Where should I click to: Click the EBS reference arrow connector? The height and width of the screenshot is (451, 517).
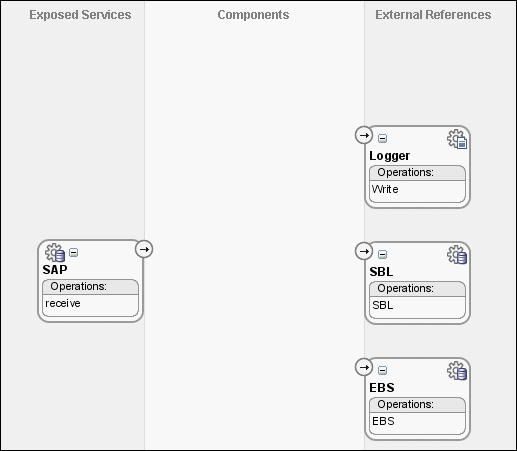pyautogui.click(x=364, y=367)
